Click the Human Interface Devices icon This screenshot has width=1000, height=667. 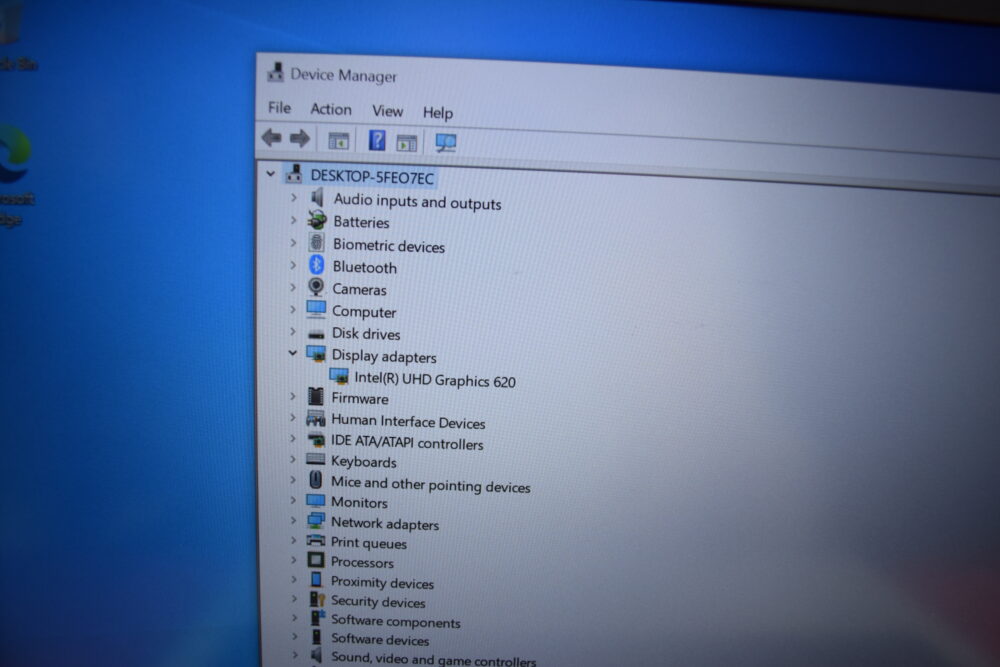click(x=316, y=418)
